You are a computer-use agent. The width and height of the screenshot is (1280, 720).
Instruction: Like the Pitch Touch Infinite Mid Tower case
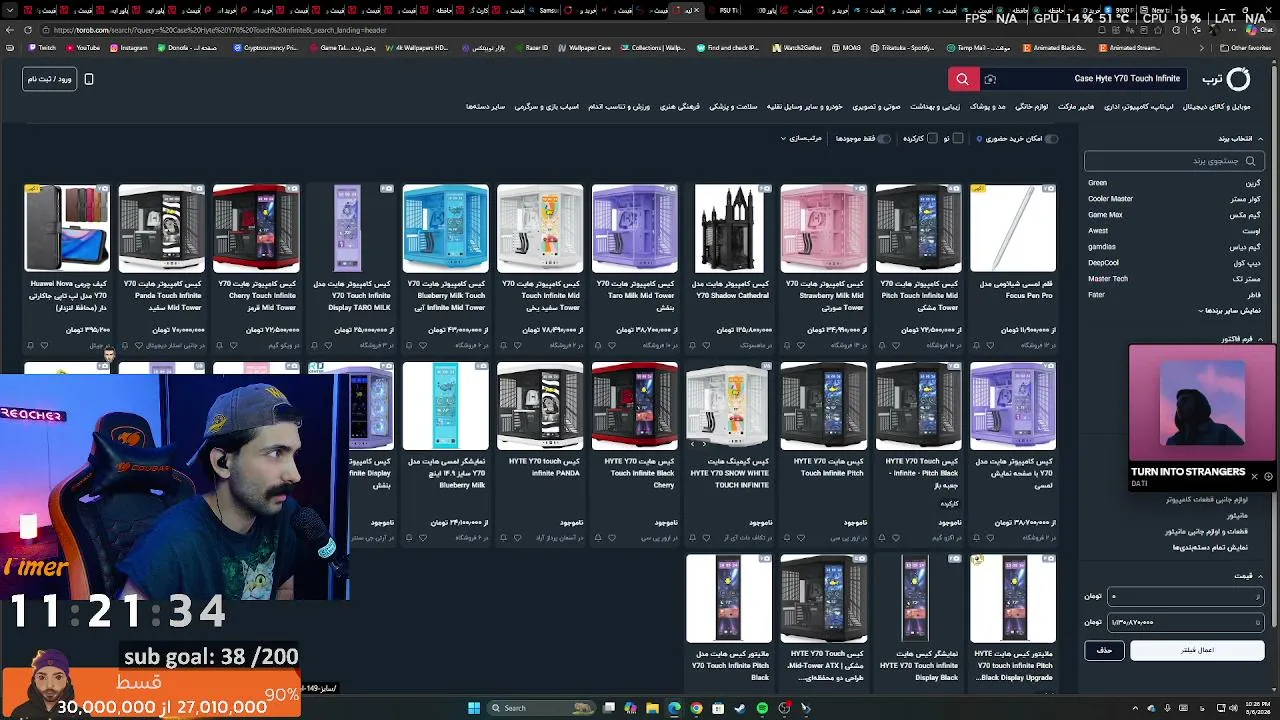[896, 346]
